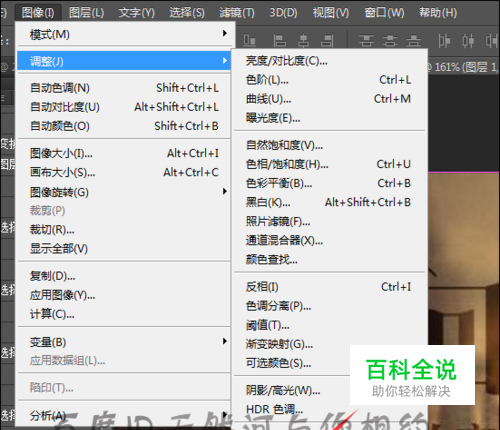Open 色阶(L) adjustment

tap(329, 80)
